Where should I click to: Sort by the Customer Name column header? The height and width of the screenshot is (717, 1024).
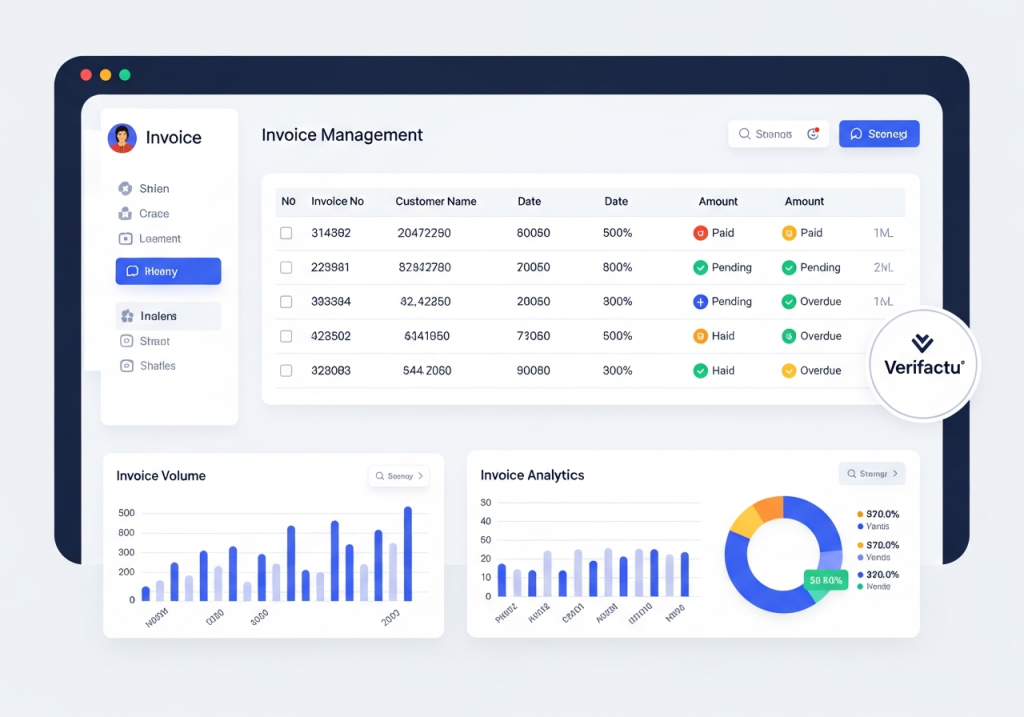coord(435,201)
